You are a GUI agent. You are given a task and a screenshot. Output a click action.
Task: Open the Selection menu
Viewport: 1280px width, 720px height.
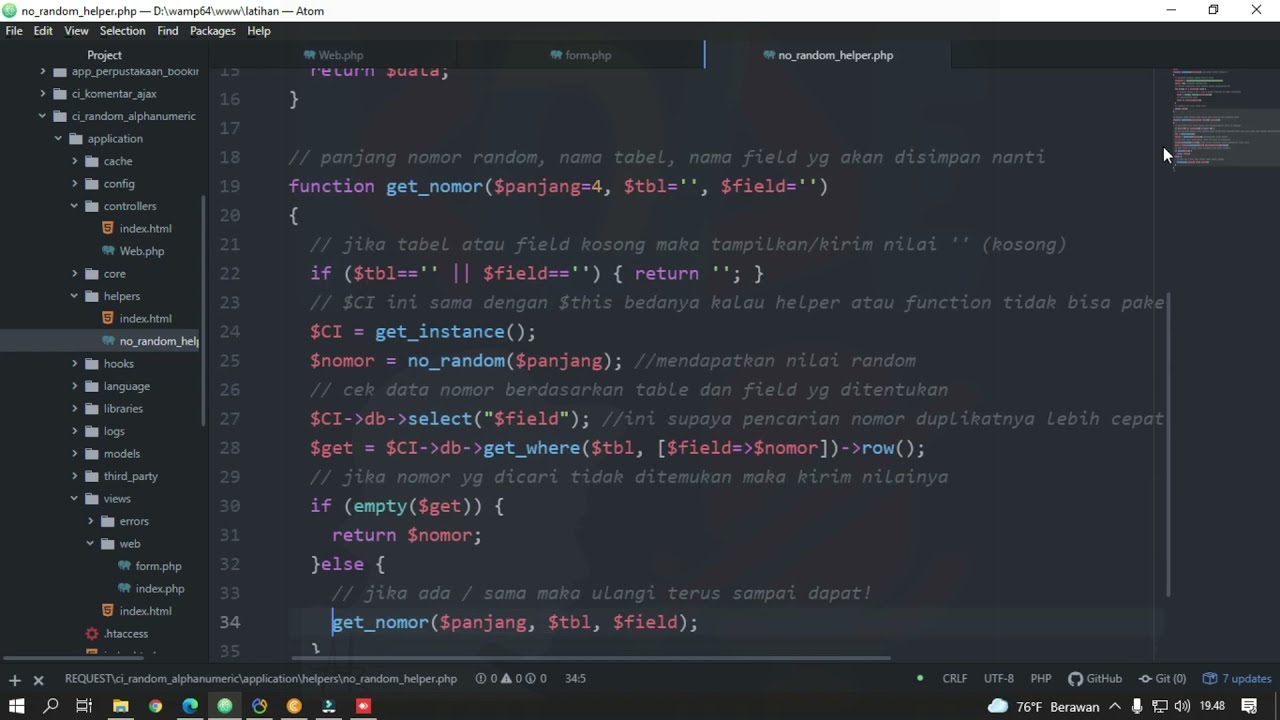tap(122, 31)
